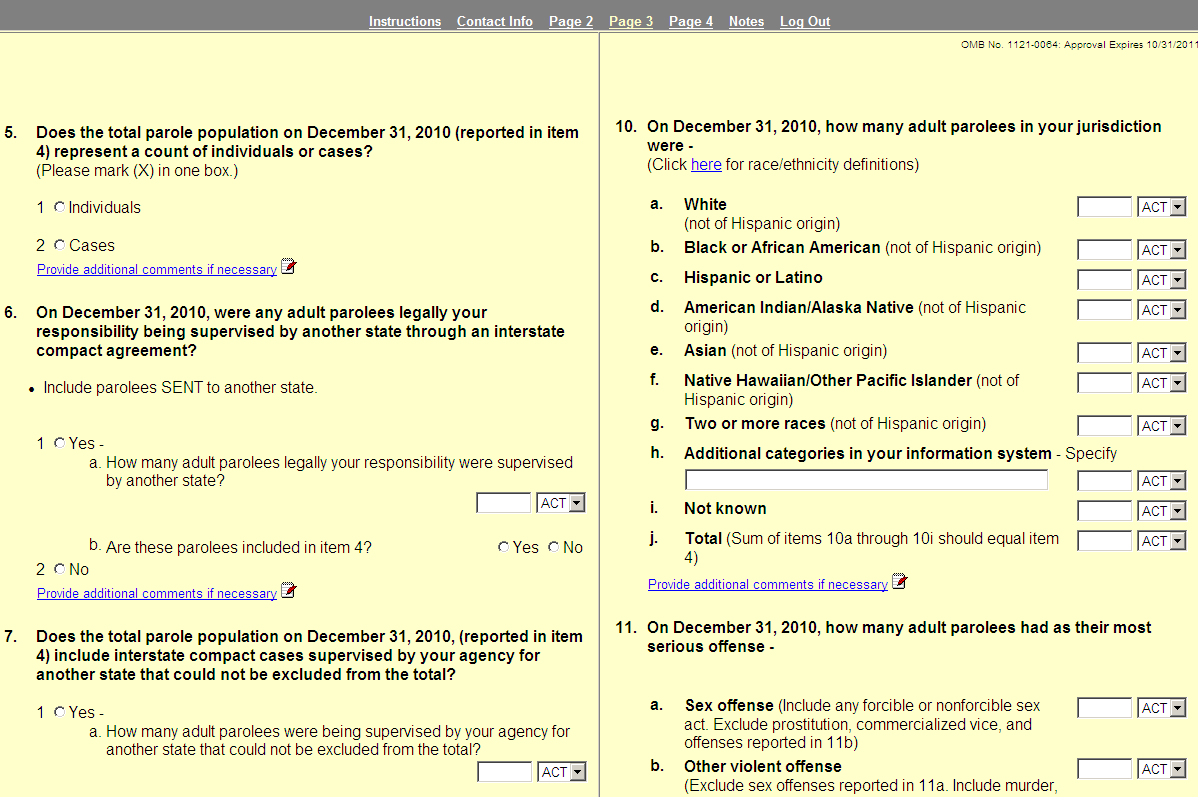The image size is (1198, 797).
Task: Go to Page 2 in top navigation
Action: 570,22
